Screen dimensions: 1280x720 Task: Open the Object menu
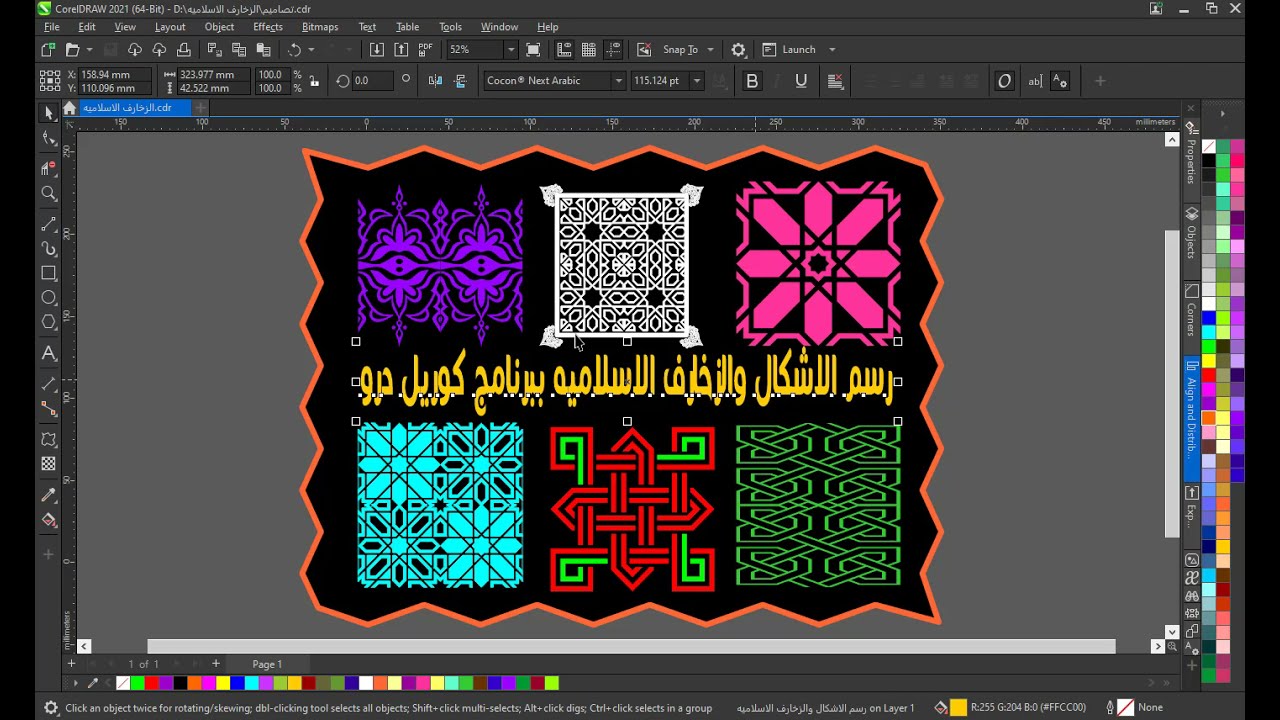point(219,27)
